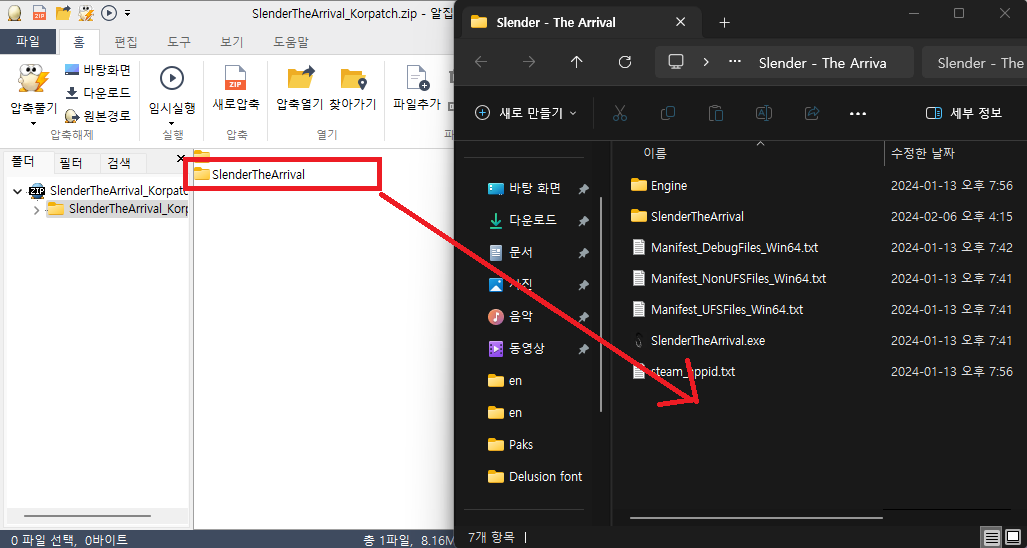Open 음악 in Explorer sidebar
Viewport: 1027px width, 548px height.
click(521, 317)
